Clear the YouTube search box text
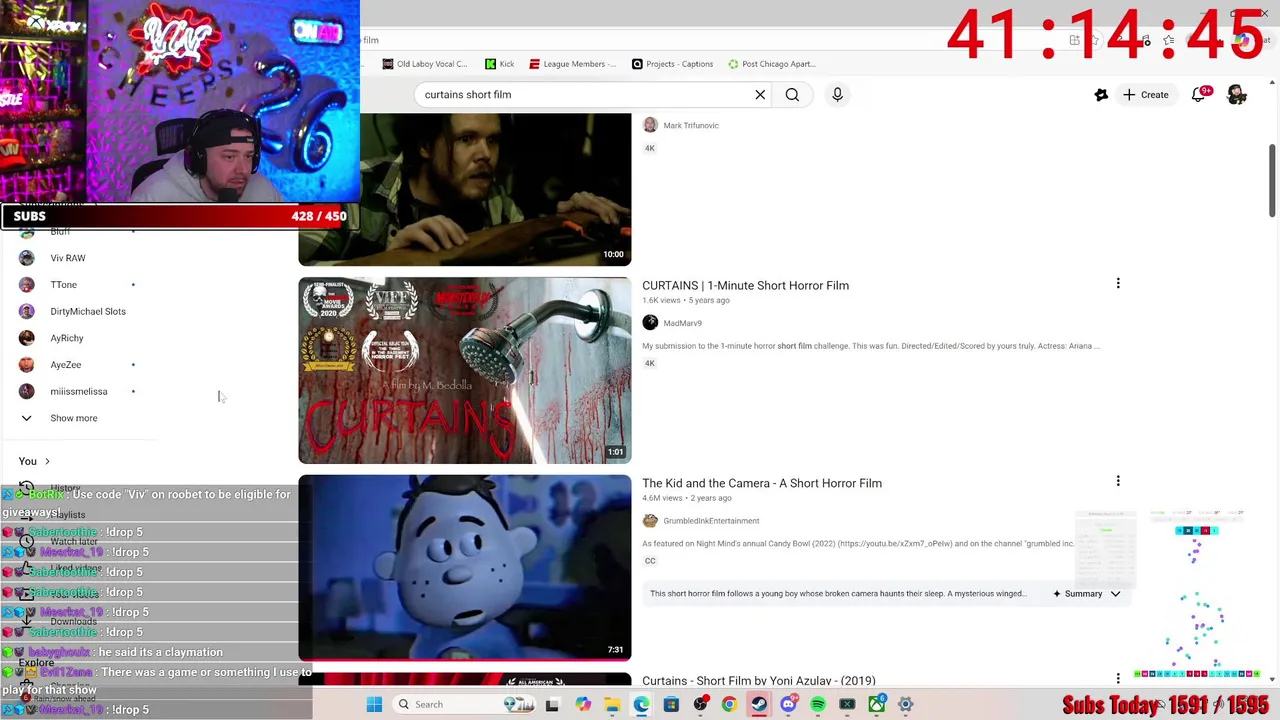1280x720 pixels. pos(760,95)
